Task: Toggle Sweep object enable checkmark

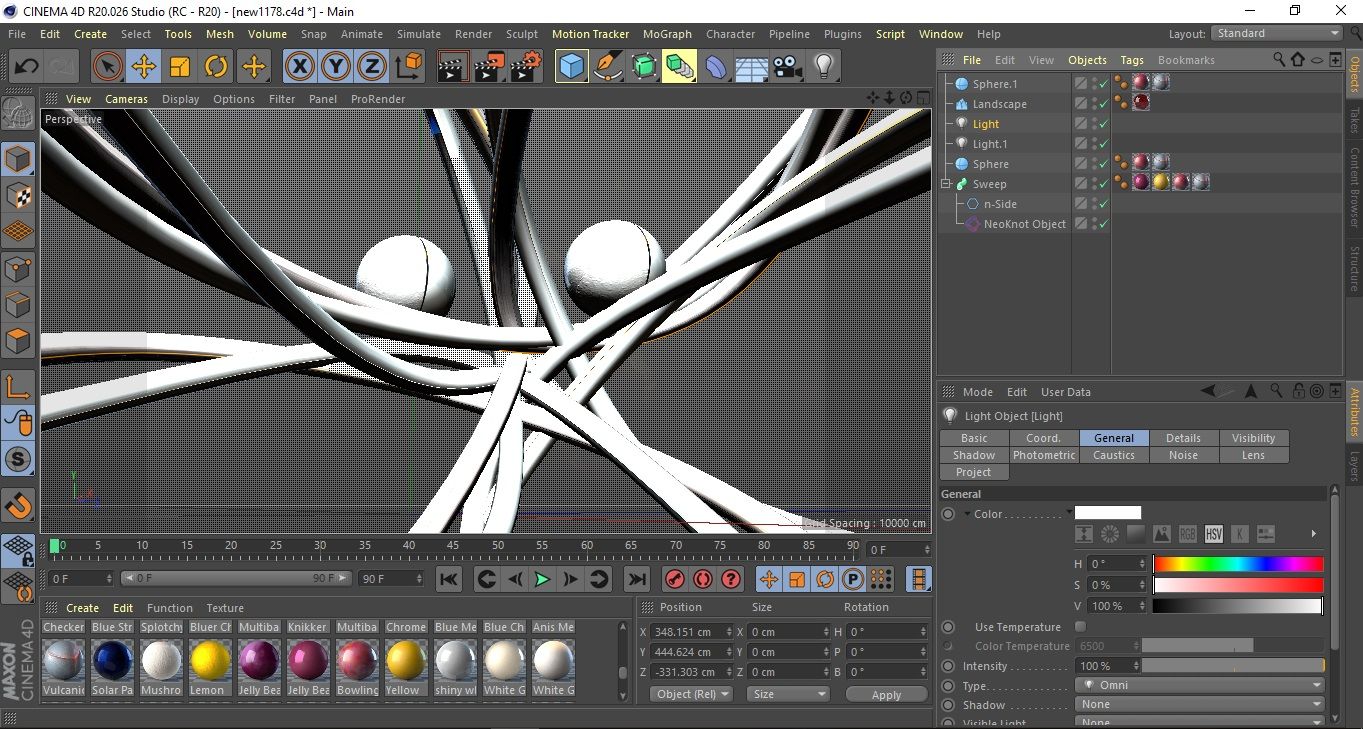Action: [1104, 184]
